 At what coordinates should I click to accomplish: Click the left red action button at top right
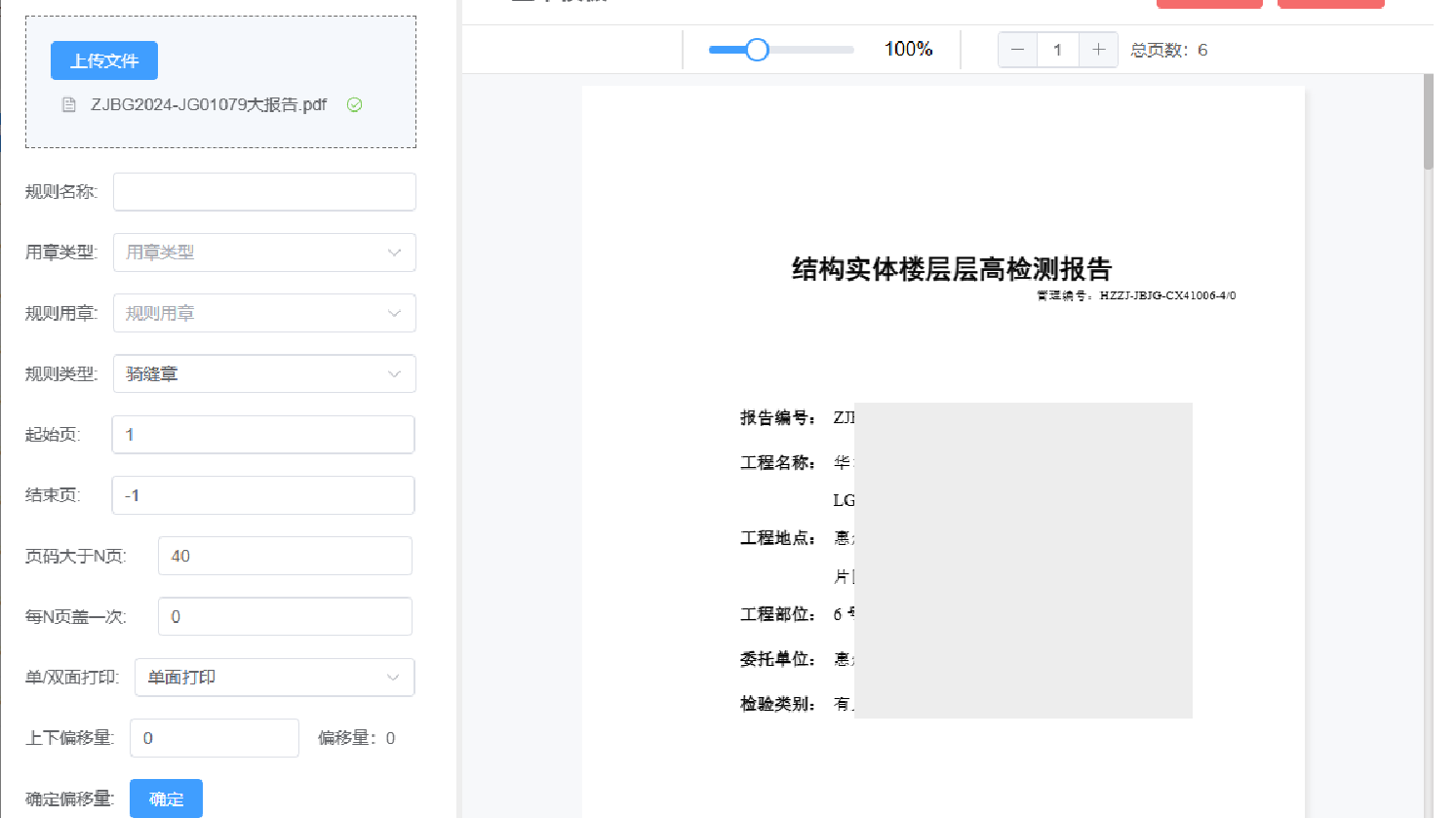pos(1209,3)
